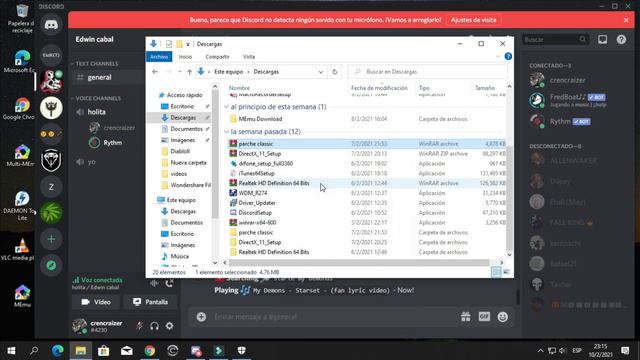This screenshot has width=640, height=360.
Task: Open Discord user settings gear
Action: 169,326
